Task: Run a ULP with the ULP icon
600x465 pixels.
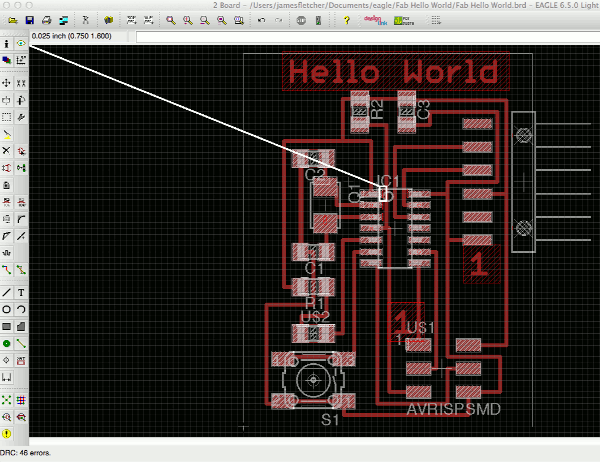Action: [x=148, y=20]
